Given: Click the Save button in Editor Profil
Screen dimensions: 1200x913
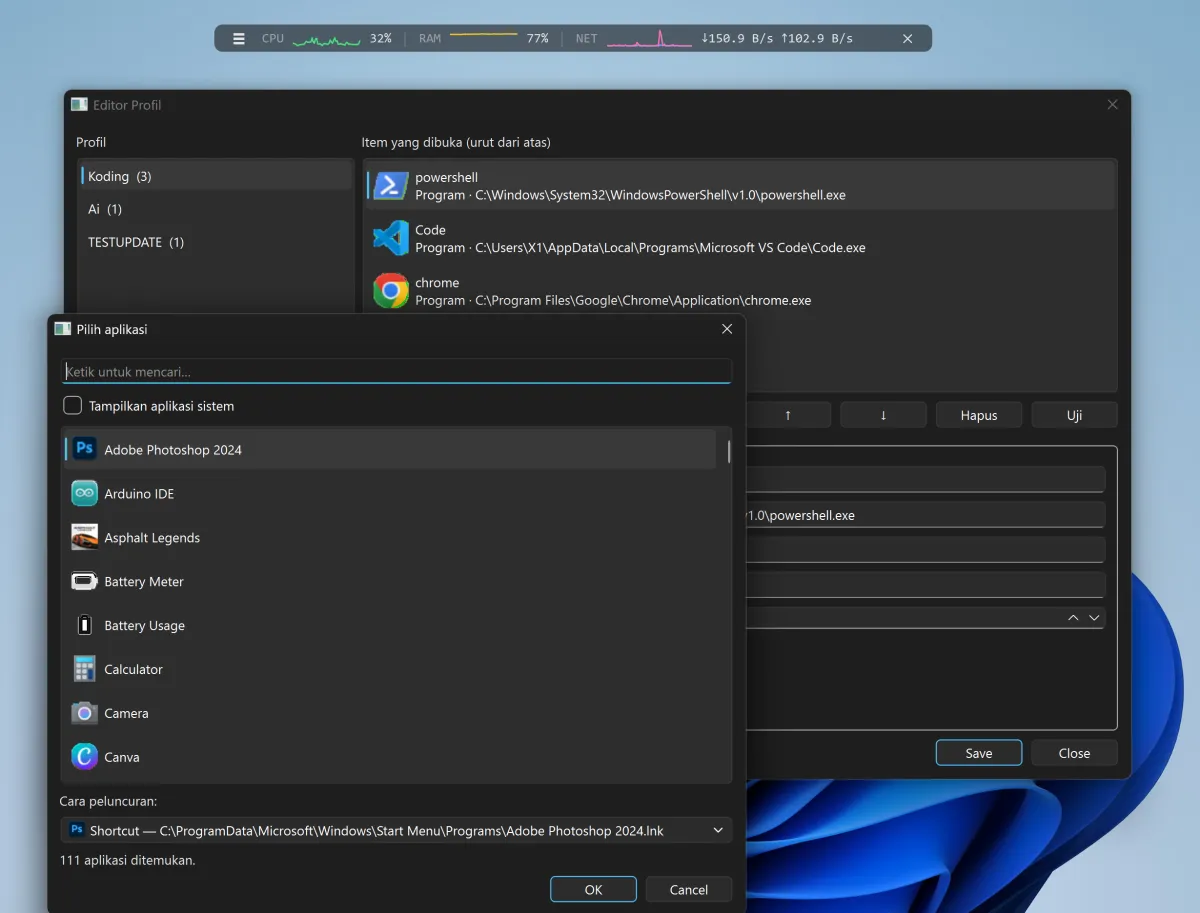Looking at the screenshot, I should [x=979, y=753].
